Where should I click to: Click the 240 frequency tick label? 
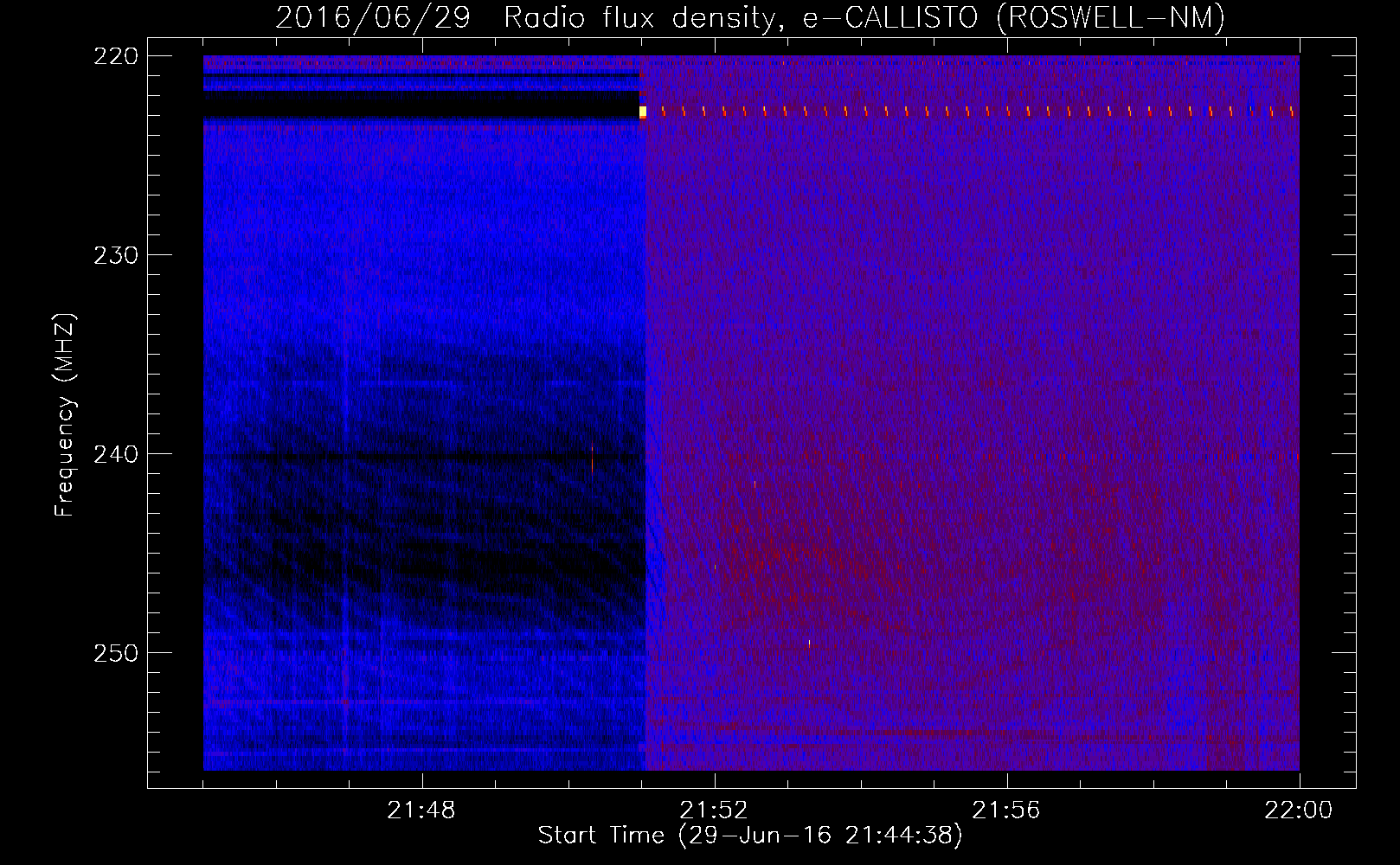116,454
